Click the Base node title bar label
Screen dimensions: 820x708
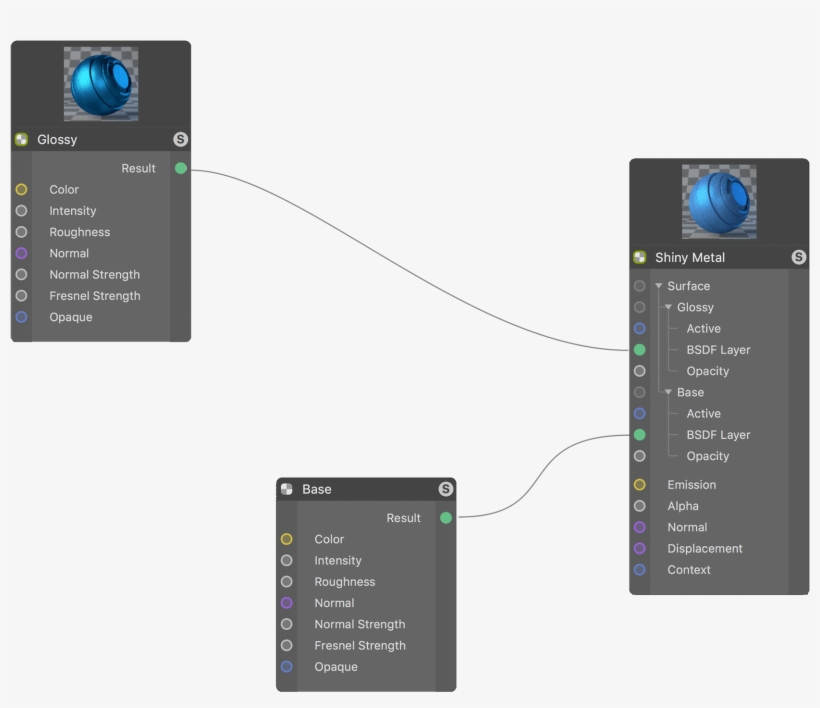(x=317, y=490)
